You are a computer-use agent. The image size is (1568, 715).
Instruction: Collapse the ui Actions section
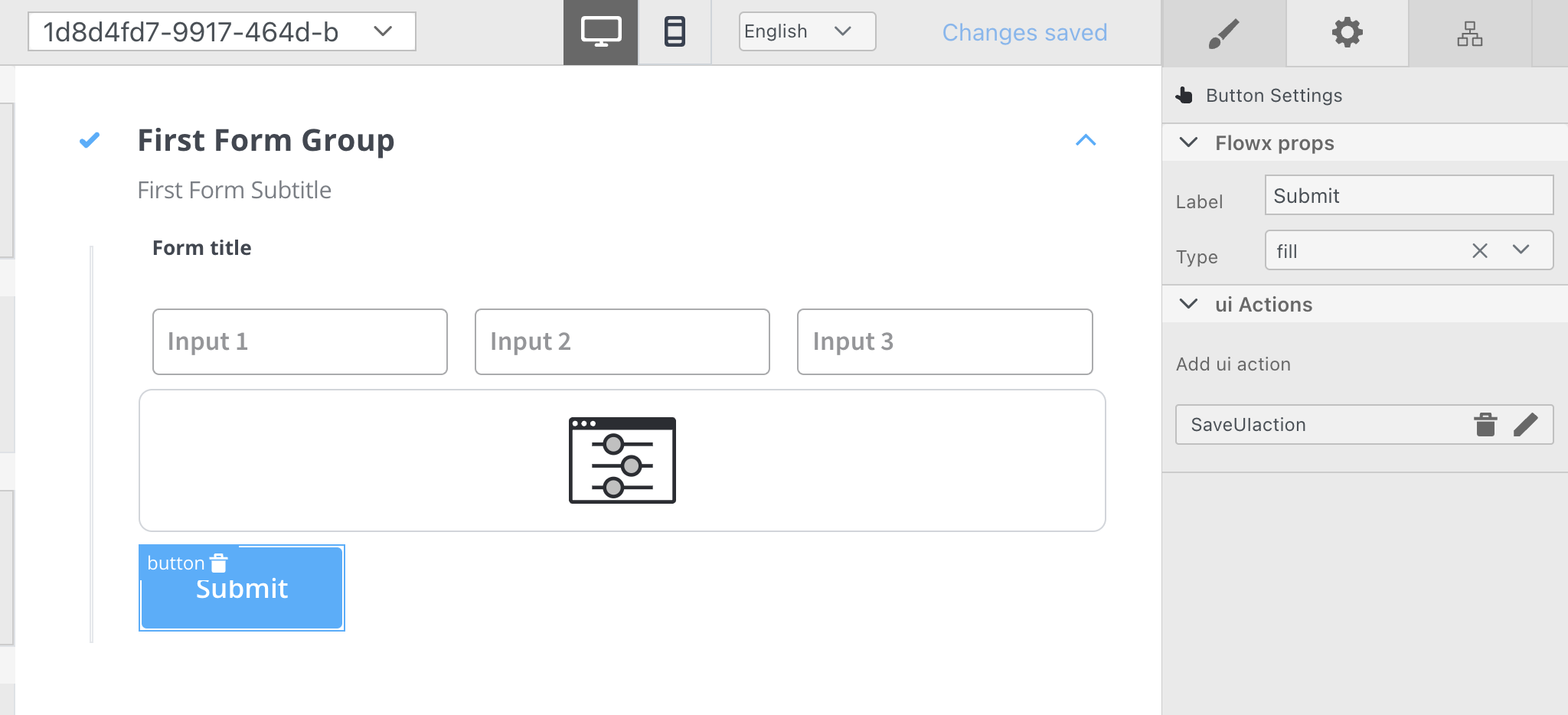[x=1187, y=304]
